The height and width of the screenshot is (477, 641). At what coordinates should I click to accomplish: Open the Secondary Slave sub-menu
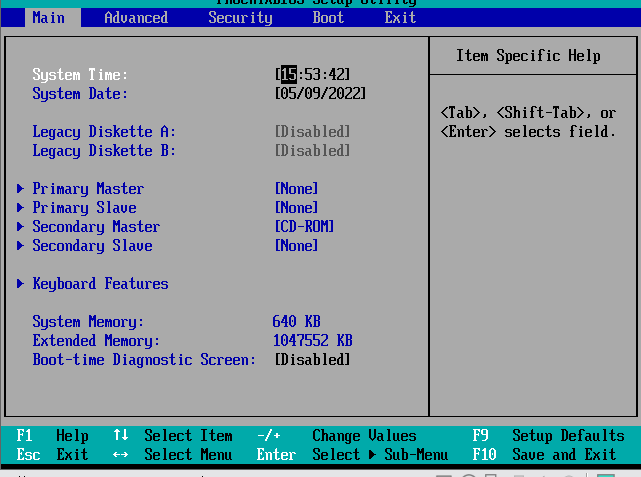pos(92,246)
